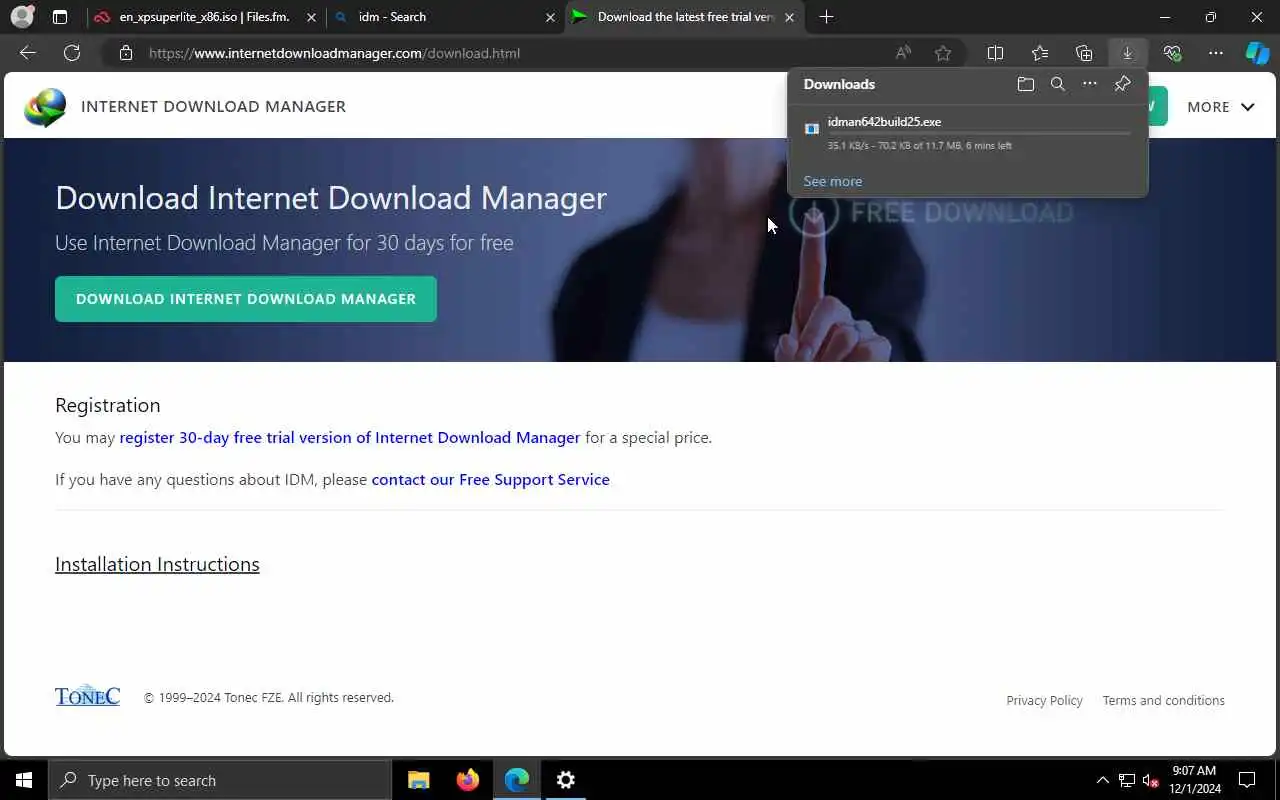
Task: Toggle the Downloads toolbar button
Action: point(1127,53)
